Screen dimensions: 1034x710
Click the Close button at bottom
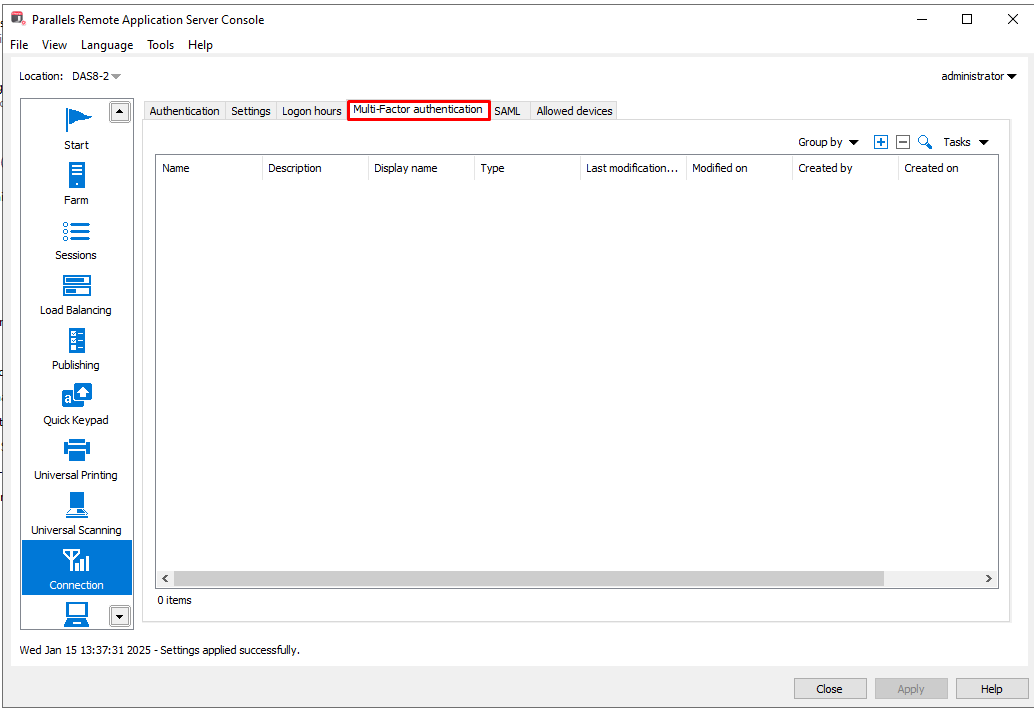(830, 689)
